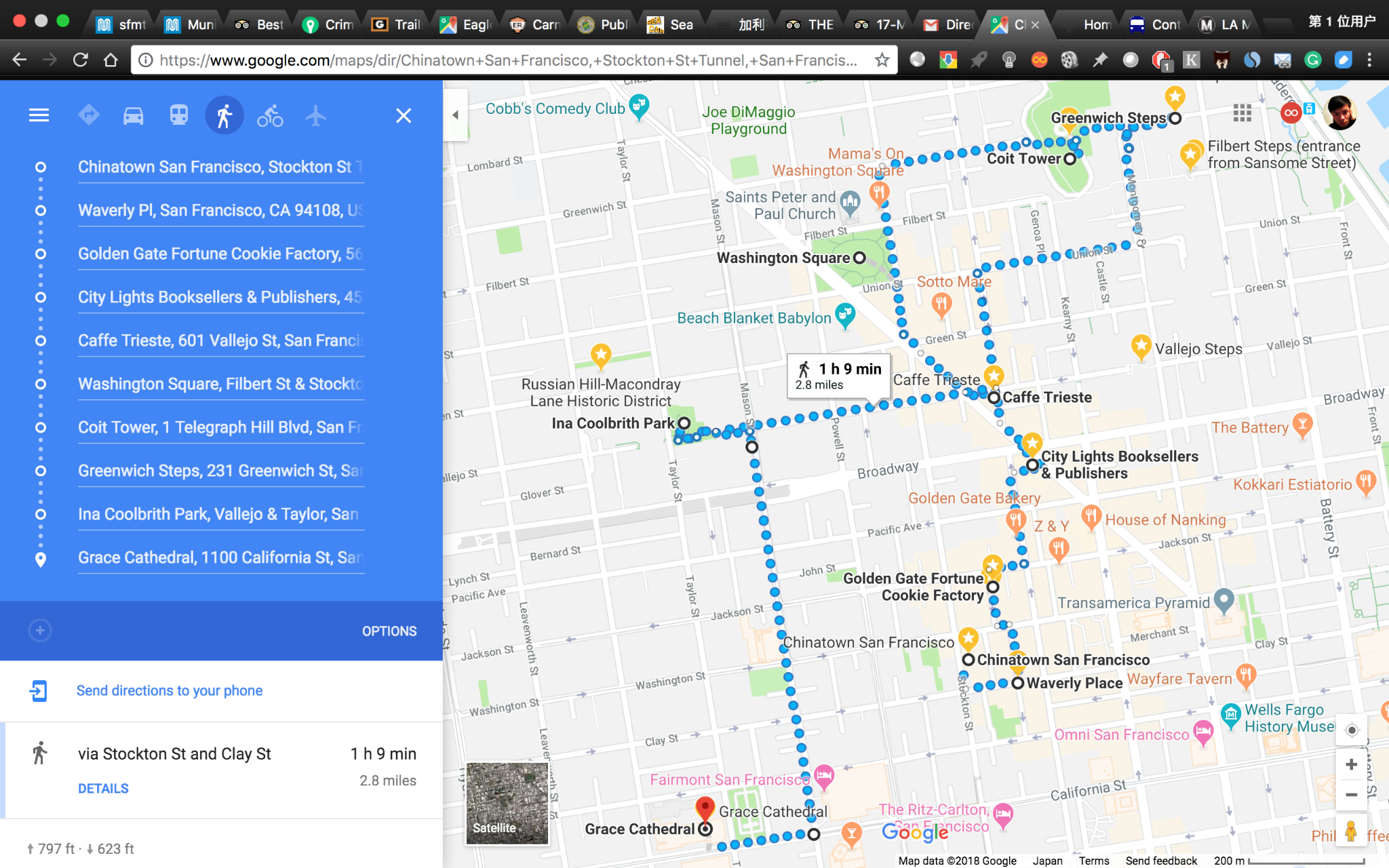Select best travel mode icon

click(89, 115)
